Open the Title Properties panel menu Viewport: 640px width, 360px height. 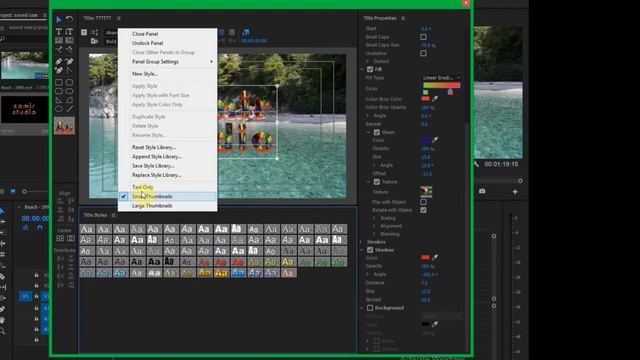pyautogui.click(x=403, y=18)
